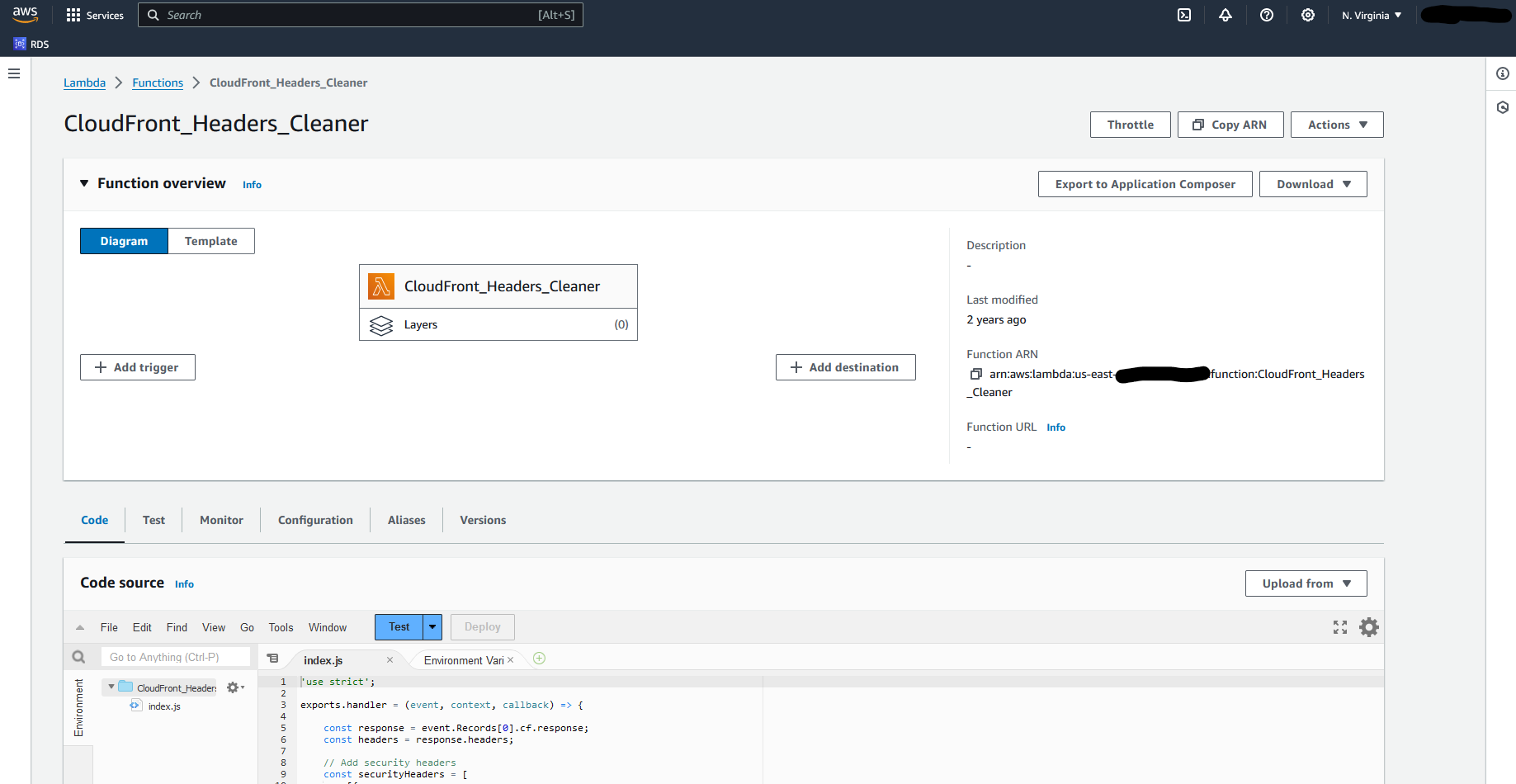
Task: Switch to the Code tab
Action: tap(94, 520)
